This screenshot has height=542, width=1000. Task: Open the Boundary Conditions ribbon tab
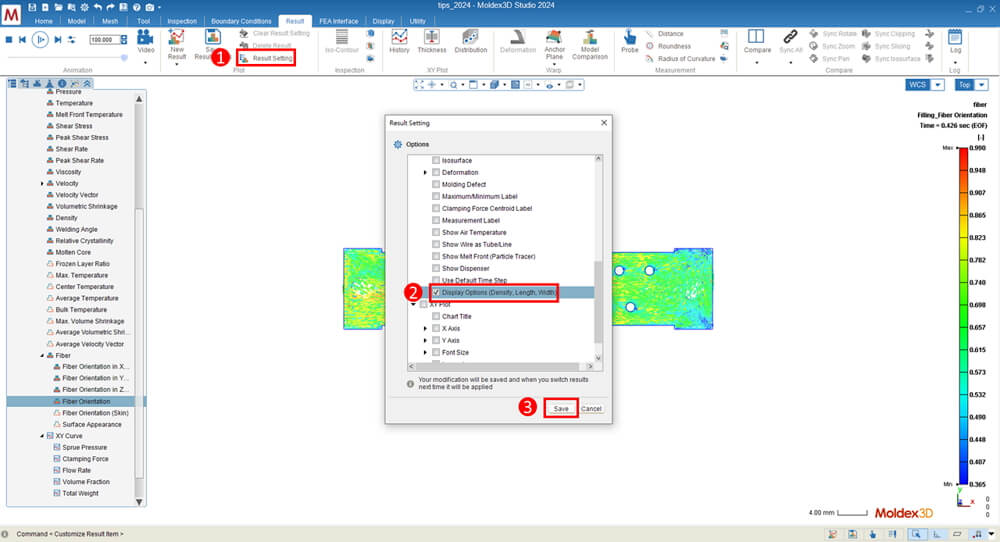click(x=241, y=21)
